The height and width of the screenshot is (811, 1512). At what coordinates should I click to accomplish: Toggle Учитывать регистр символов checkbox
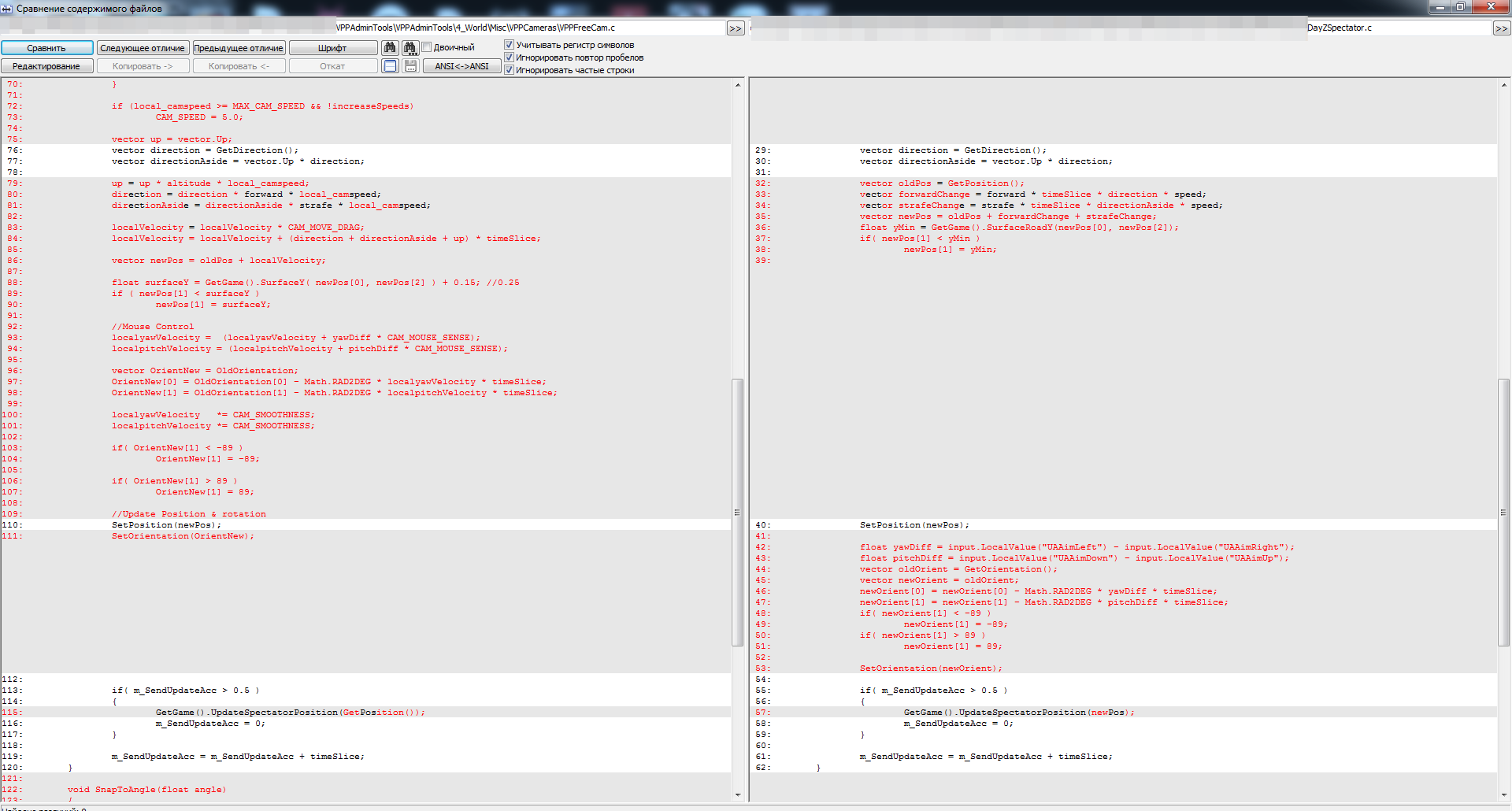coord(509,45)
